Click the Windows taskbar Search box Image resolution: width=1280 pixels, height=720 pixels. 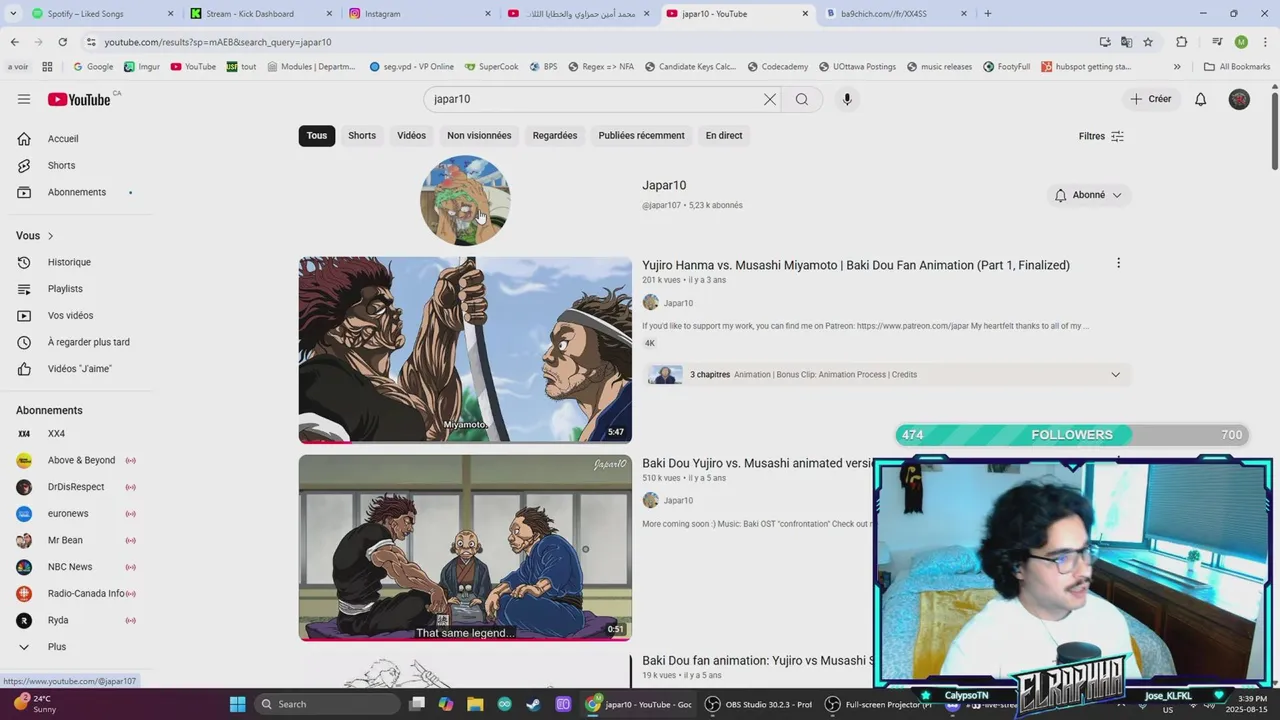[x=327, y=704]
